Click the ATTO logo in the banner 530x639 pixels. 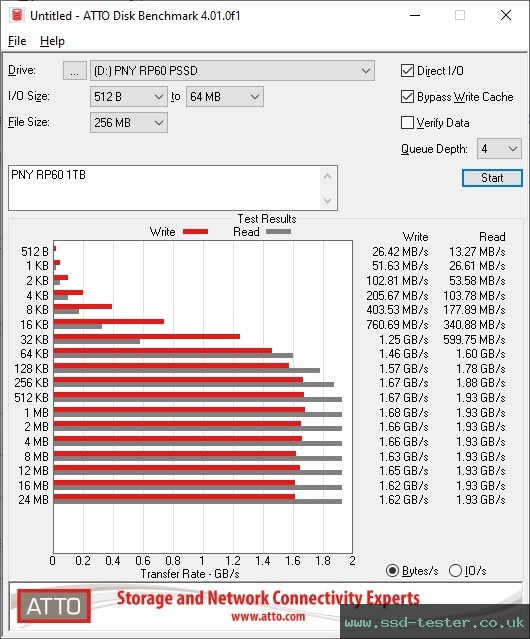pyautogui.click(x=54, y=606)
